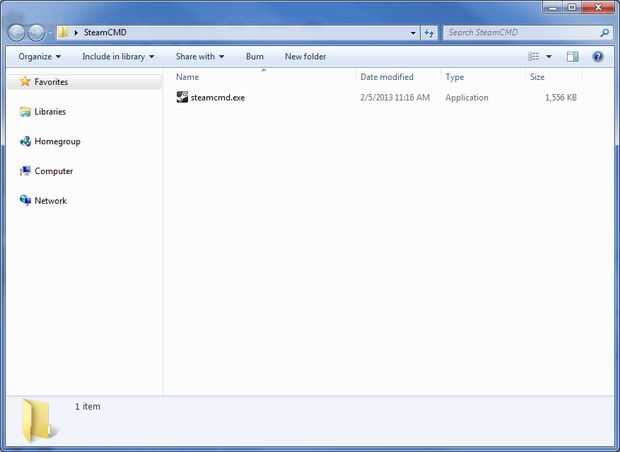
Task: Click the Forward navigation arrow button
Action: [x=36, y=33]
